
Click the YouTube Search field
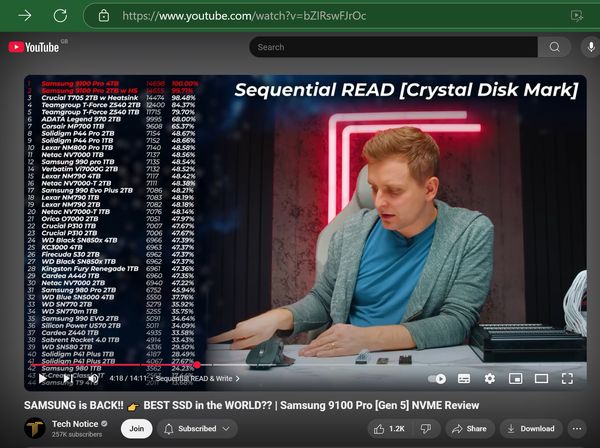pyautogui.click(x=393, y=47)
